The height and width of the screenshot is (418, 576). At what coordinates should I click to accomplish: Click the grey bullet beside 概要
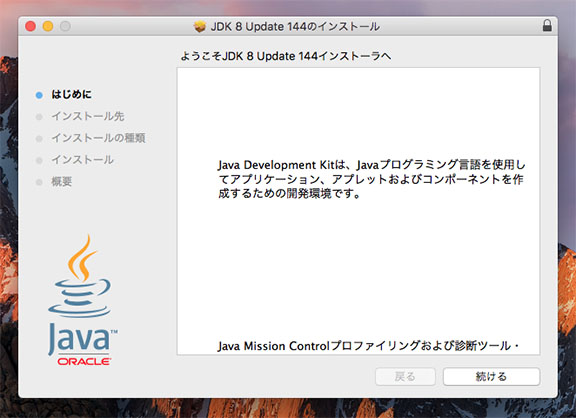tap(39, 182)
